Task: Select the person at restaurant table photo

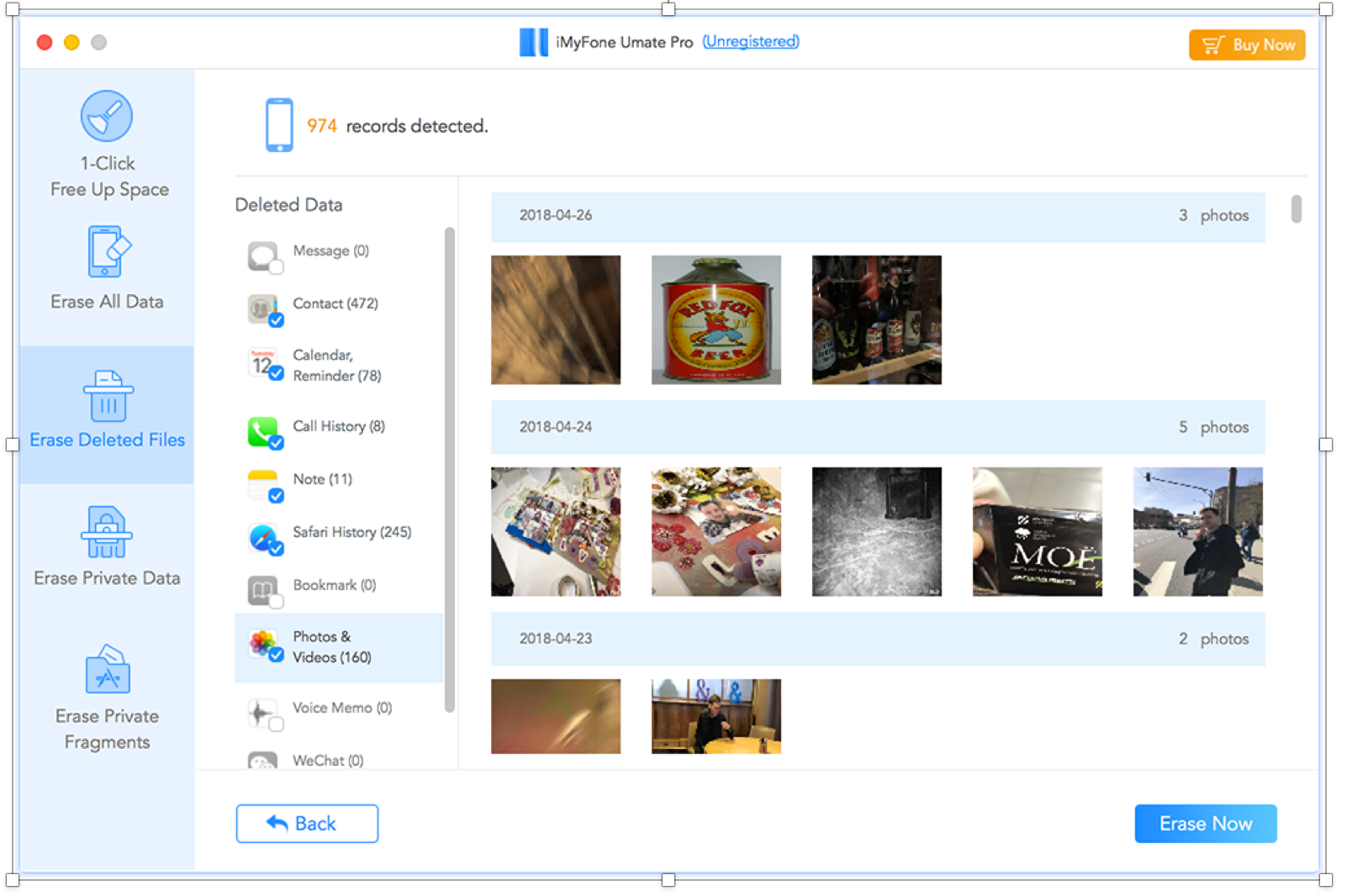Action: pos(716,716)
